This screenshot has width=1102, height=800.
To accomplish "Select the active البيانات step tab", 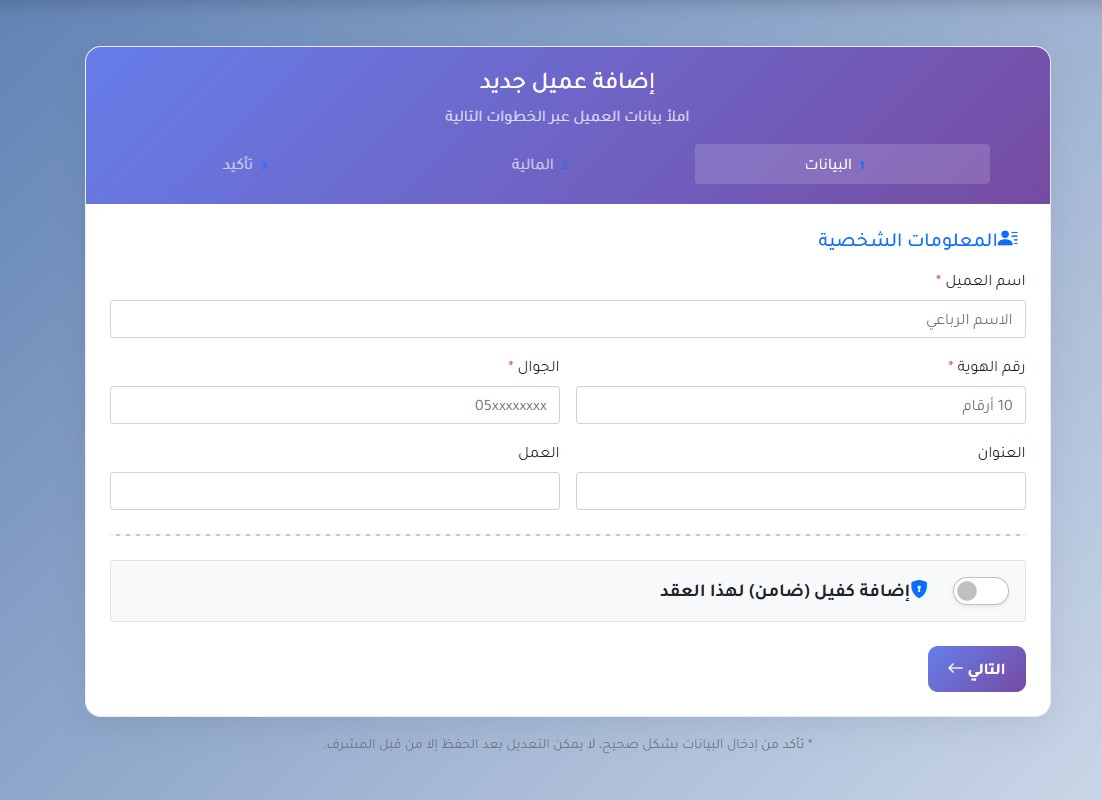I will [842, 164].
